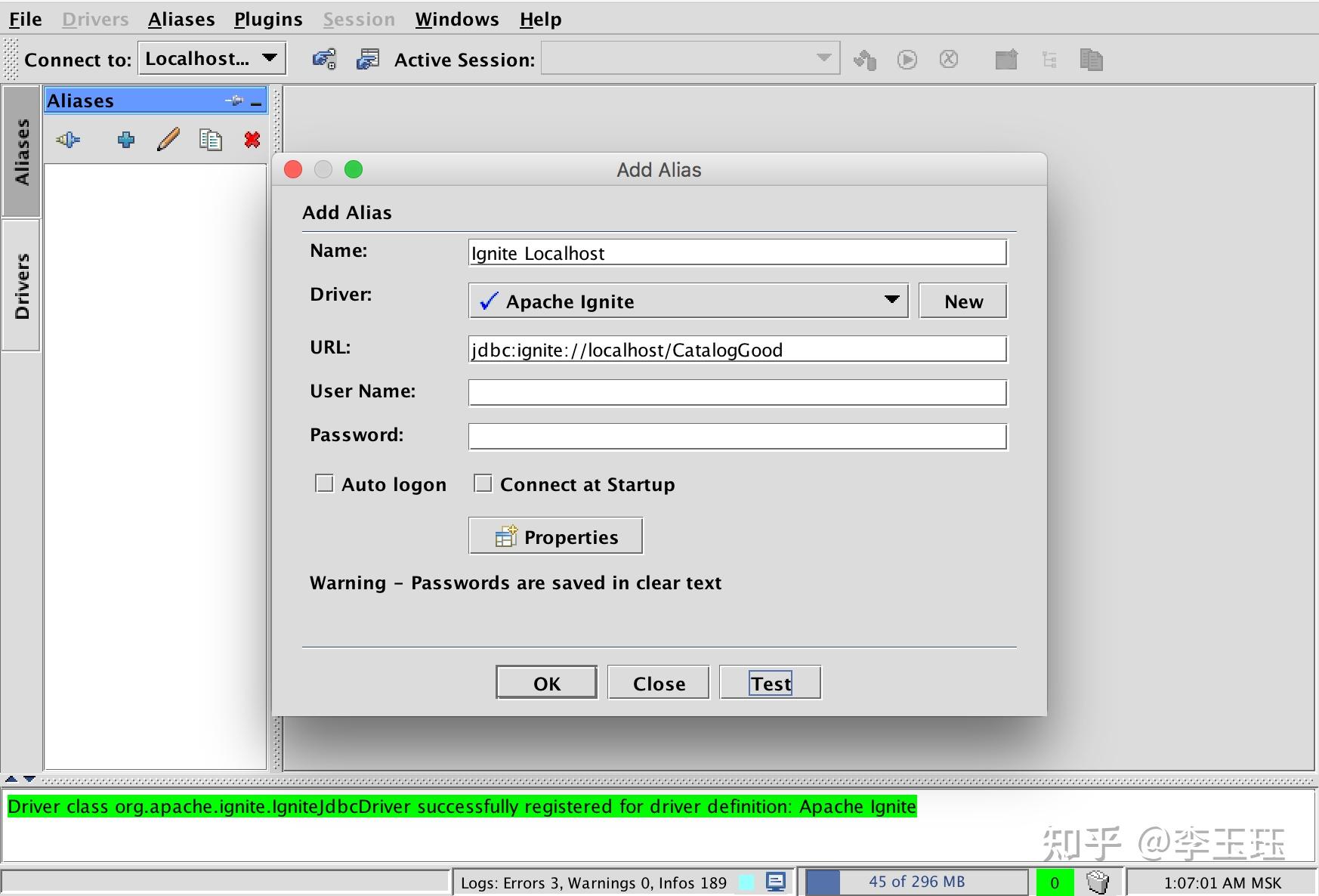Click the URL input field

click(737, 349)
